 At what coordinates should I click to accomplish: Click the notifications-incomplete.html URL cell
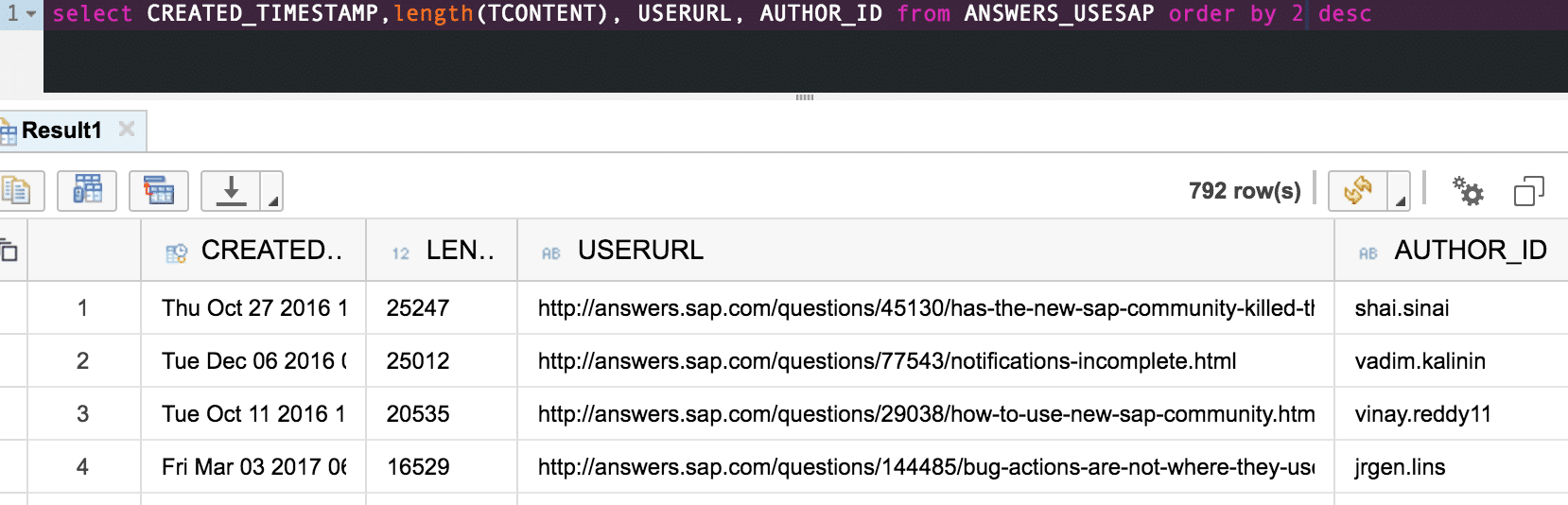point(886,361)
